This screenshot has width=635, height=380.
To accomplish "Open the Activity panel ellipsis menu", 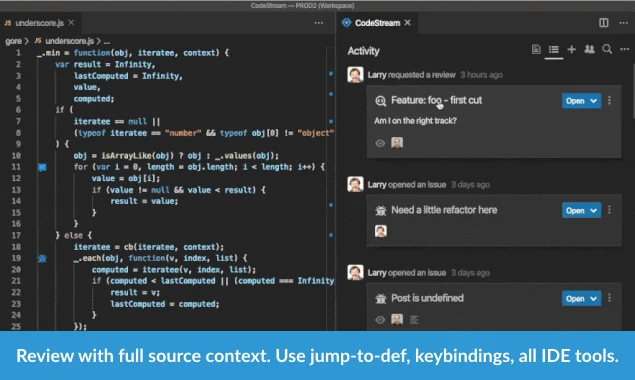I will (624, 49).
